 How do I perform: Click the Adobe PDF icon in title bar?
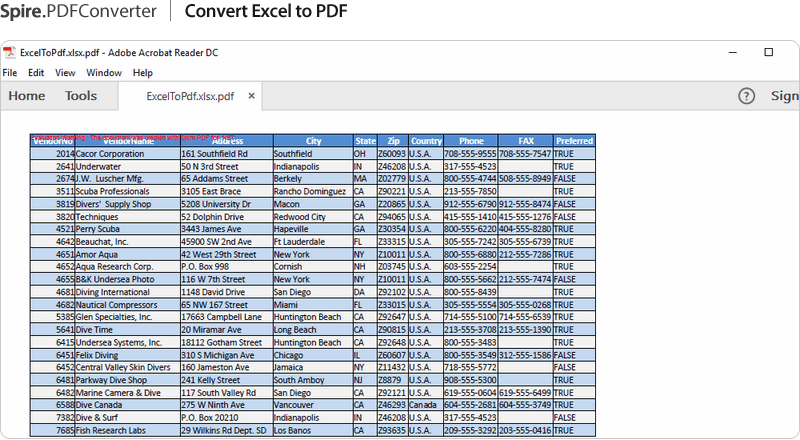[x=9, y=52]
